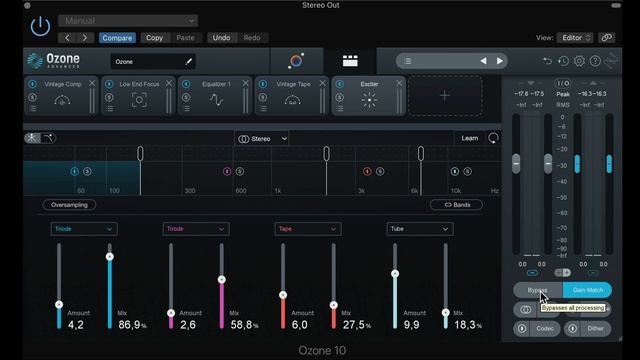
Task: Open Vintage Tape module preset list
Action: coord(263,109)
